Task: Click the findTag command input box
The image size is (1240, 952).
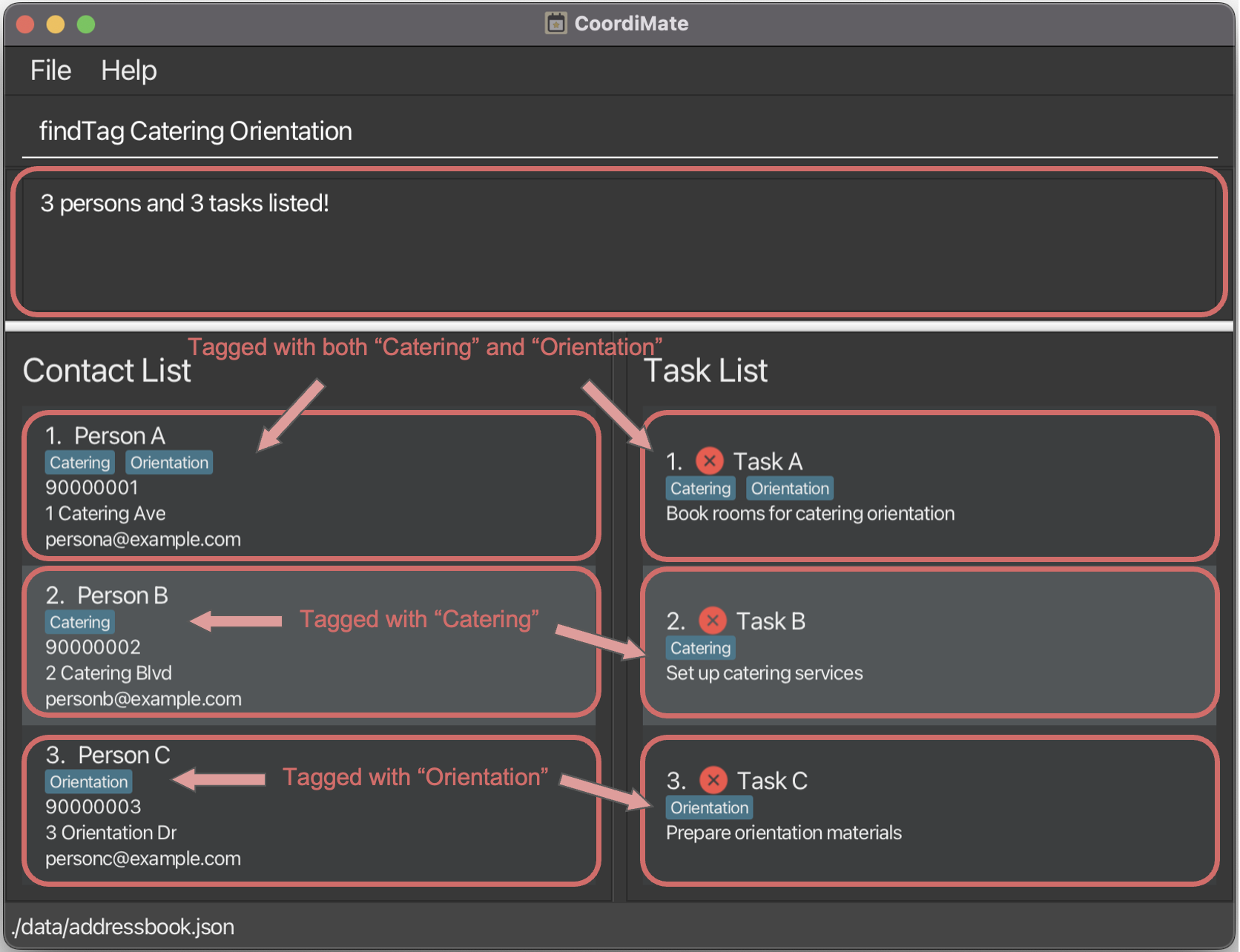Action: click(x=619, y=131)
